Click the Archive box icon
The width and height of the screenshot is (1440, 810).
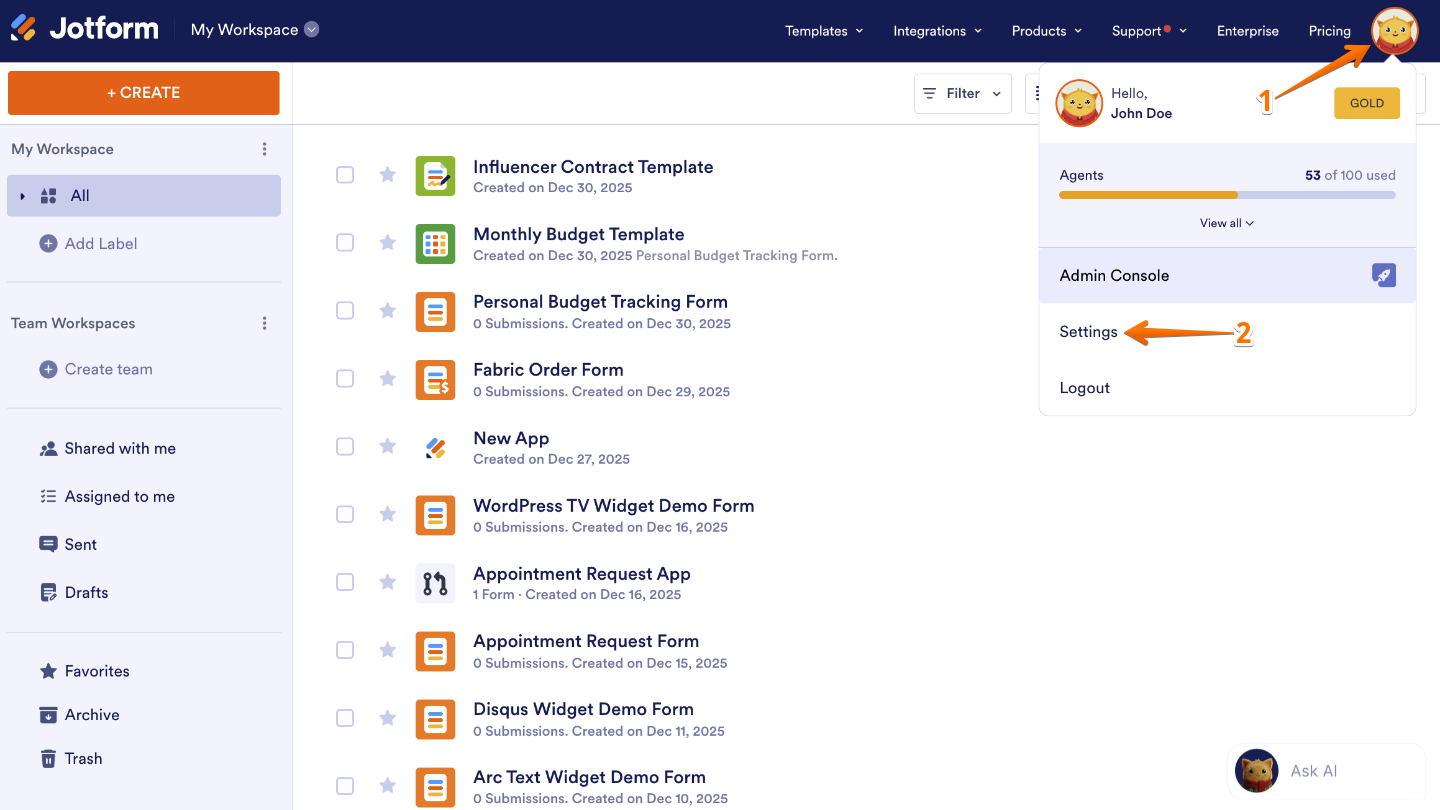click(x=49, y=714)
